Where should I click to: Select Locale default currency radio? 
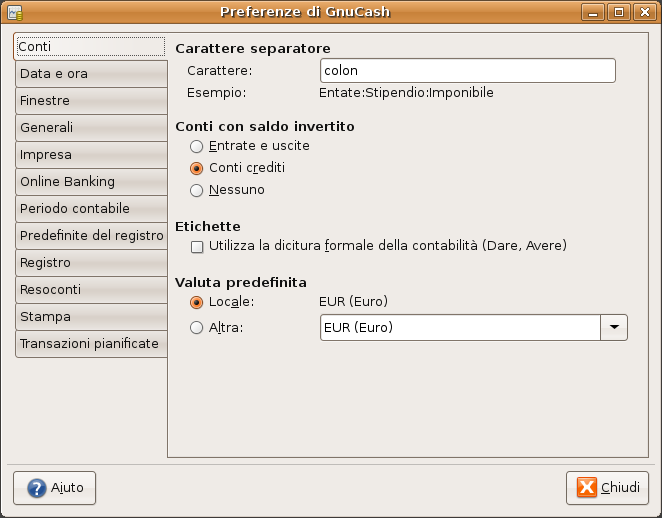[x=196, y=302]
